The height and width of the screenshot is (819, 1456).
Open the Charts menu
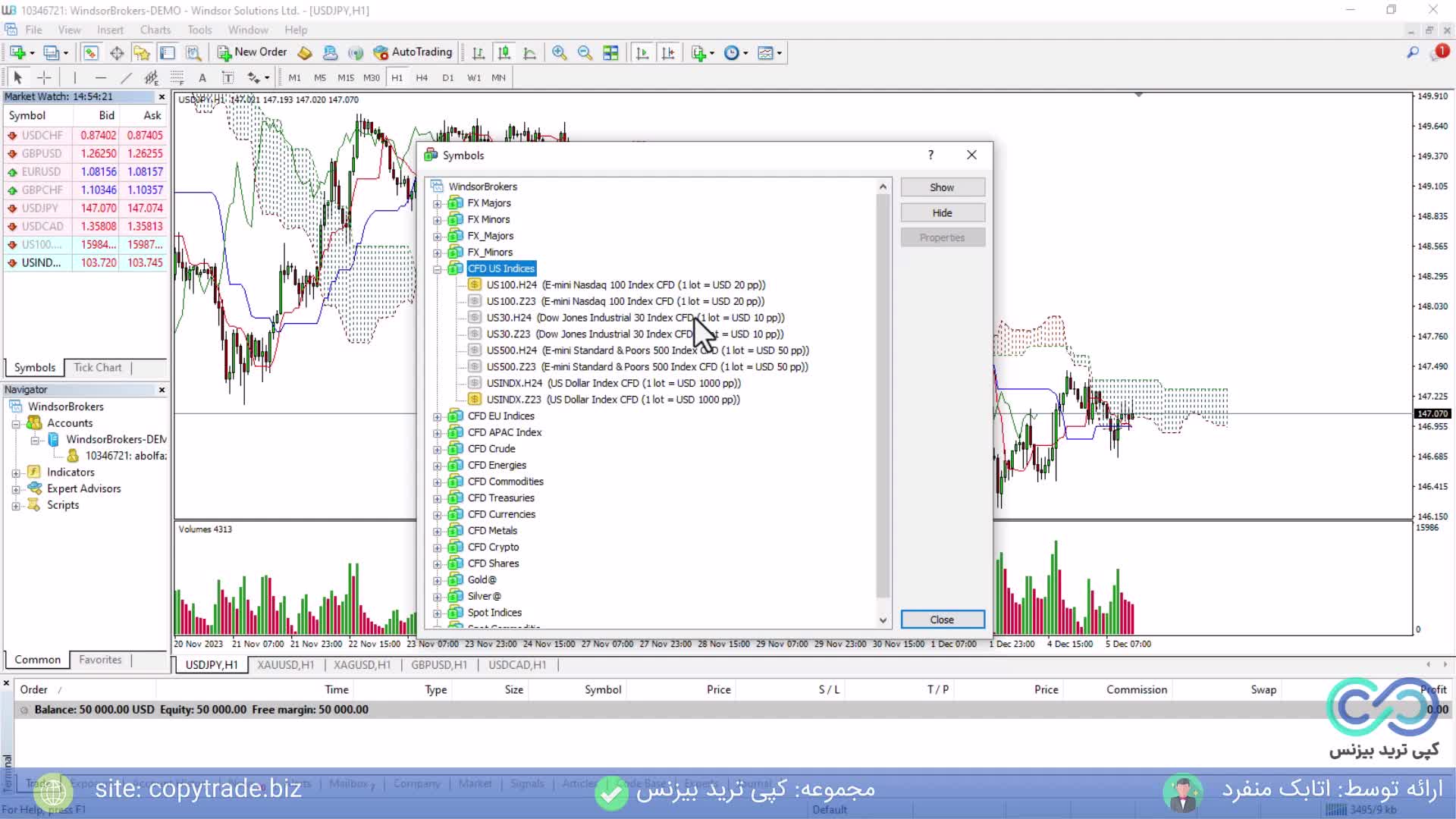pyautogui.click(x=155, y=30)
